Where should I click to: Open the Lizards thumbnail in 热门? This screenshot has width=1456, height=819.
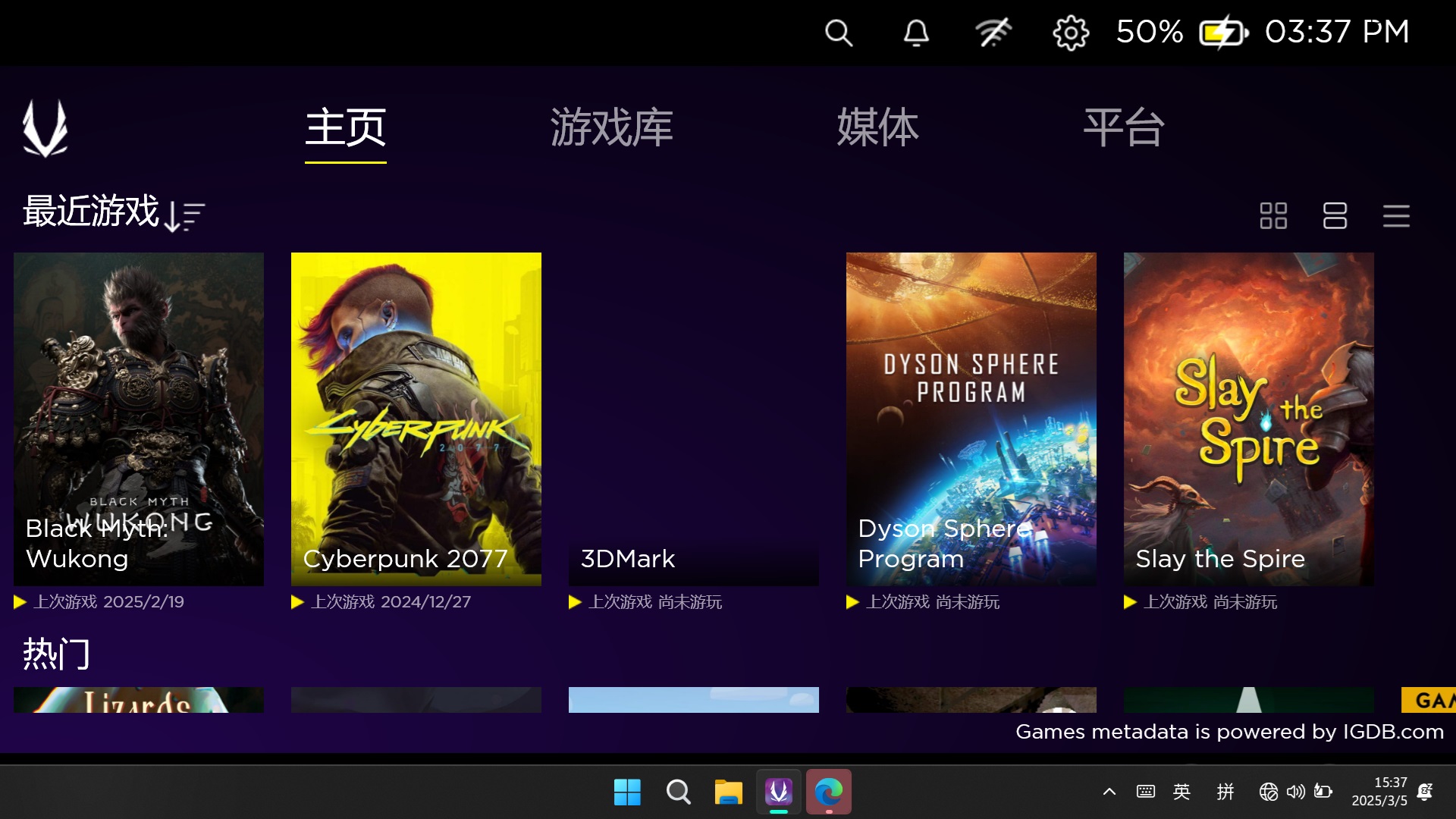139,700
